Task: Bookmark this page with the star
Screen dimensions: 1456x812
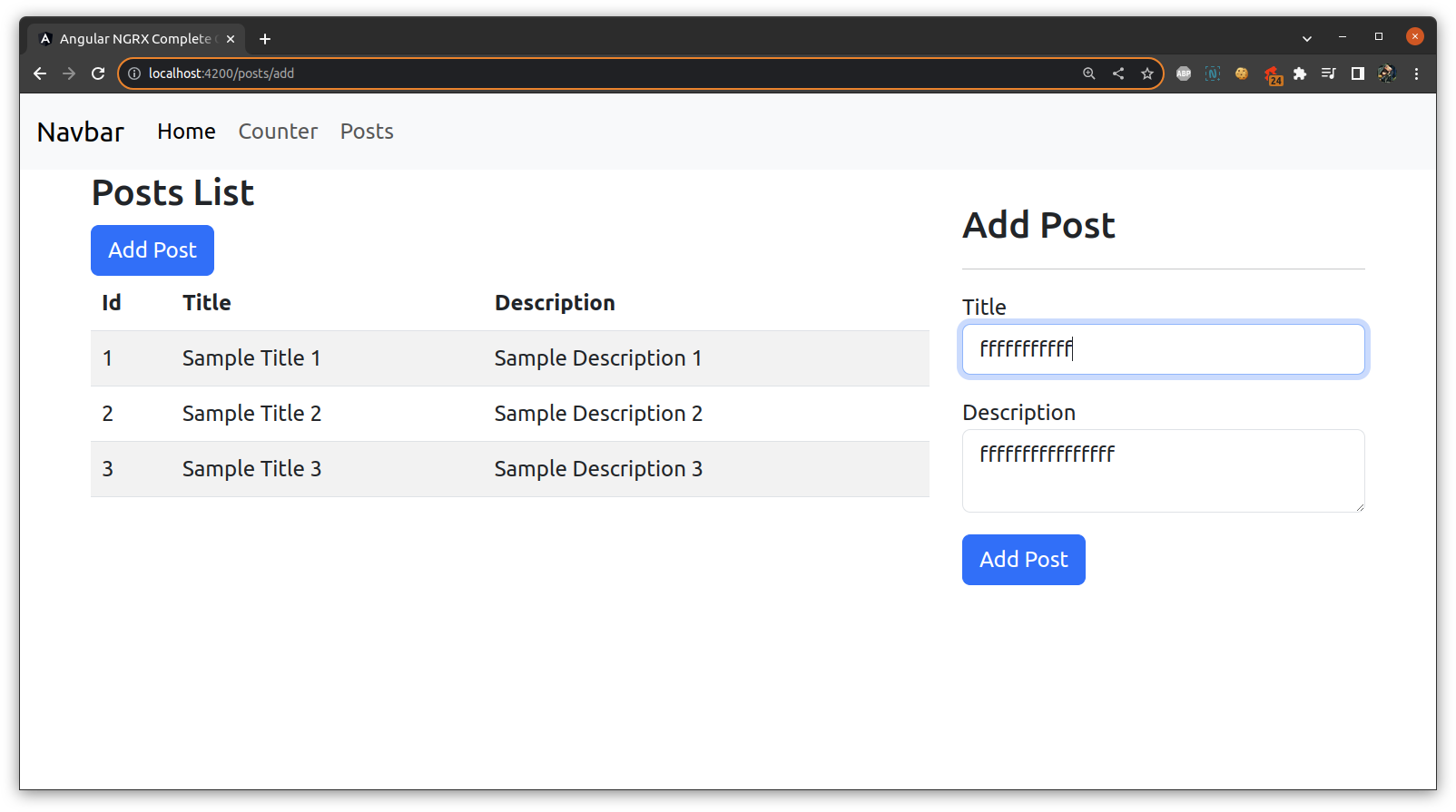Action: tap(1147, 73)
